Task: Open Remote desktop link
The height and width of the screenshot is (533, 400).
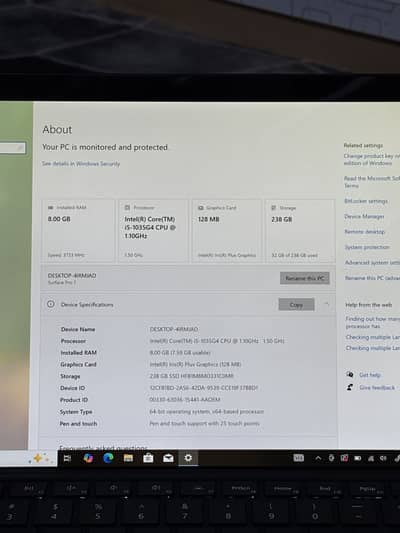Action: coord(365,232)
